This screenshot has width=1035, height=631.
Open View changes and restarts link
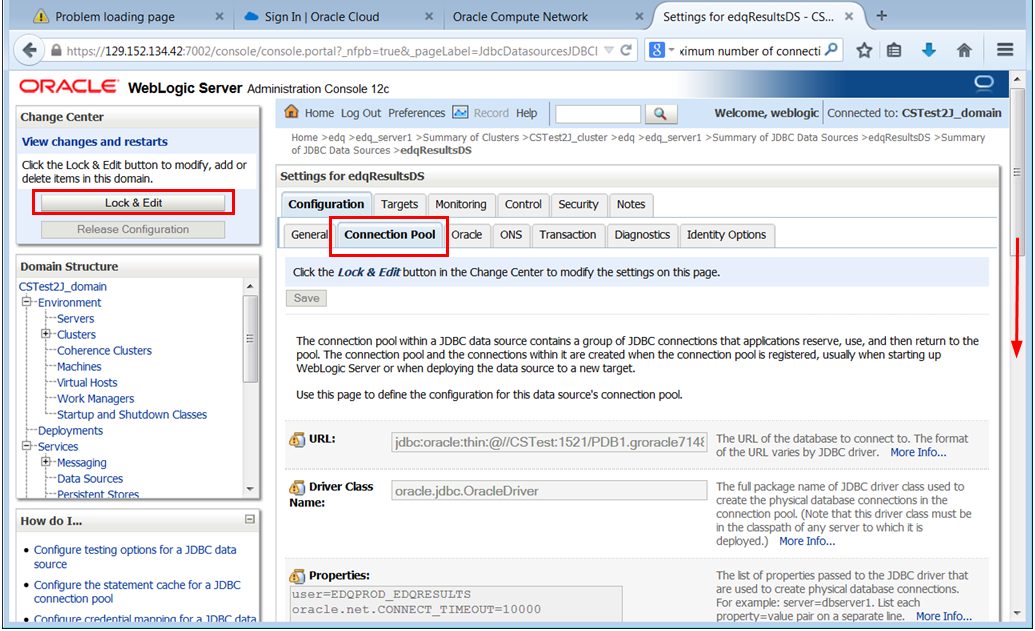(x=94, y=142)
